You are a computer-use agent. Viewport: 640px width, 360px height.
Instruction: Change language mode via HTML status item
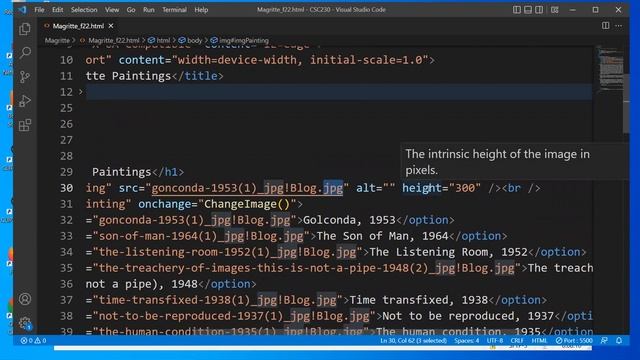pos(539,340)
